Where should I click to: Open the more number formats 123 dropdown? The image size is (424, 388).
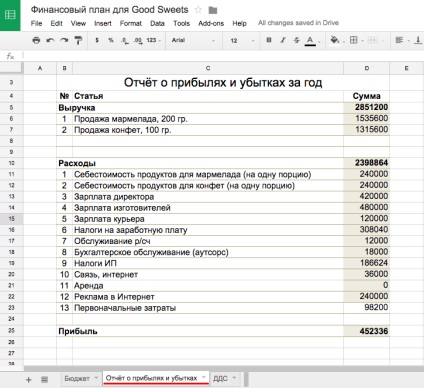pyautogui.click(x=153, y=40)
